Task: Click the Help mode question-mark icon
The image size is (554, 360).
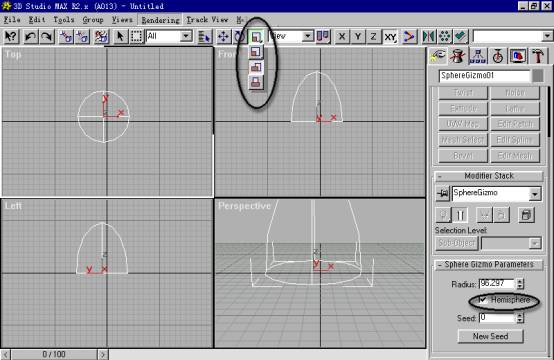Action: pos(11,36)
